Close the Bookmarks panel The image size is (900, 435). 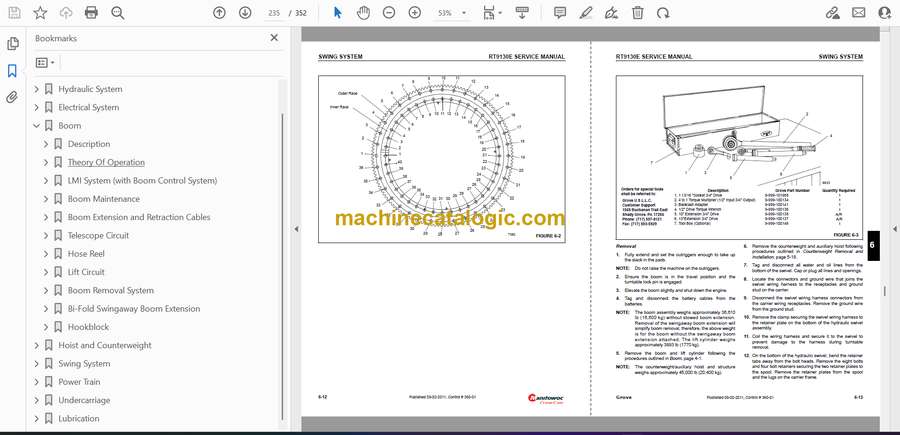coord(274,38)
